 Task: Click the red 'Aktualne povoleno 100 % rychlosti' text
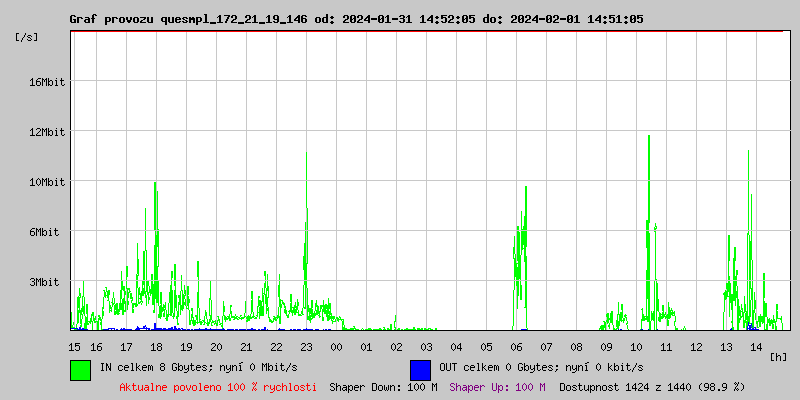tap(218, 387)
